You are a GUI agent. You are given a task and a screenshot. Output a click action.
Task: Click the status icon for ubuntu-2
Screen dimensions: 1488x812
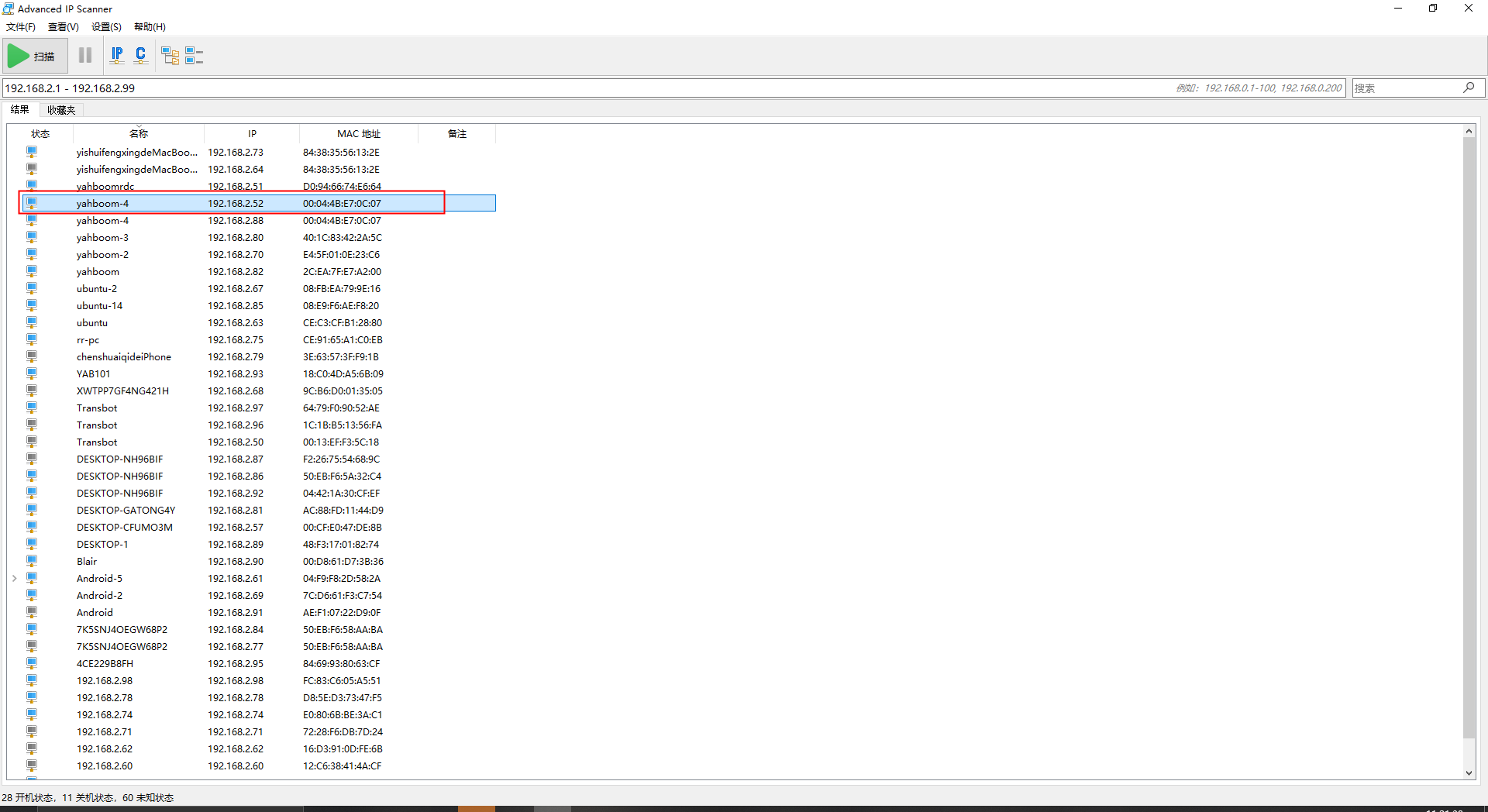tap(32, 288)
